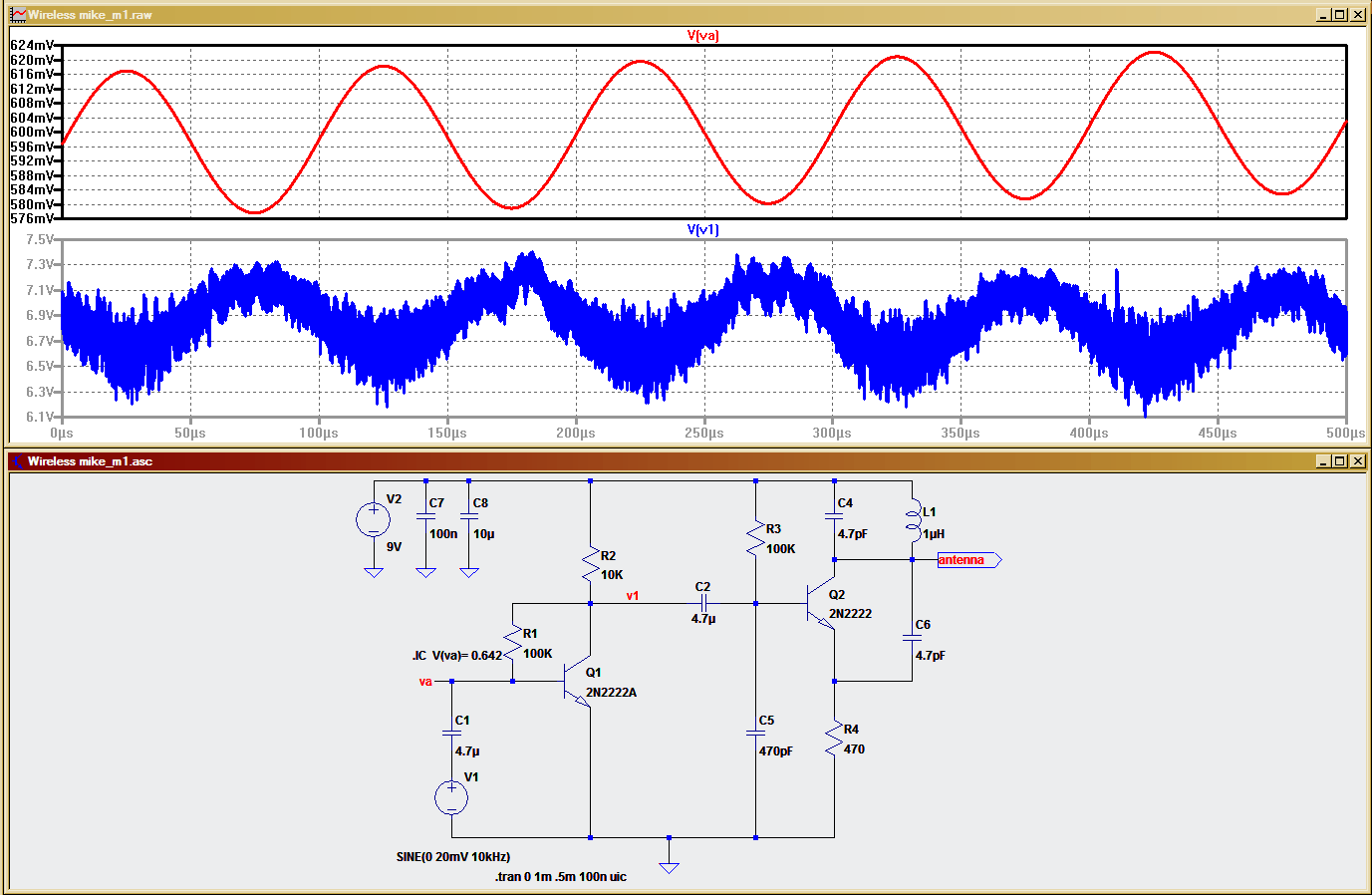The height and width of the screenshot is (895, 1372).
Task: Close the Wireless mike_m1.asc schematic window
Action: 1357,461
